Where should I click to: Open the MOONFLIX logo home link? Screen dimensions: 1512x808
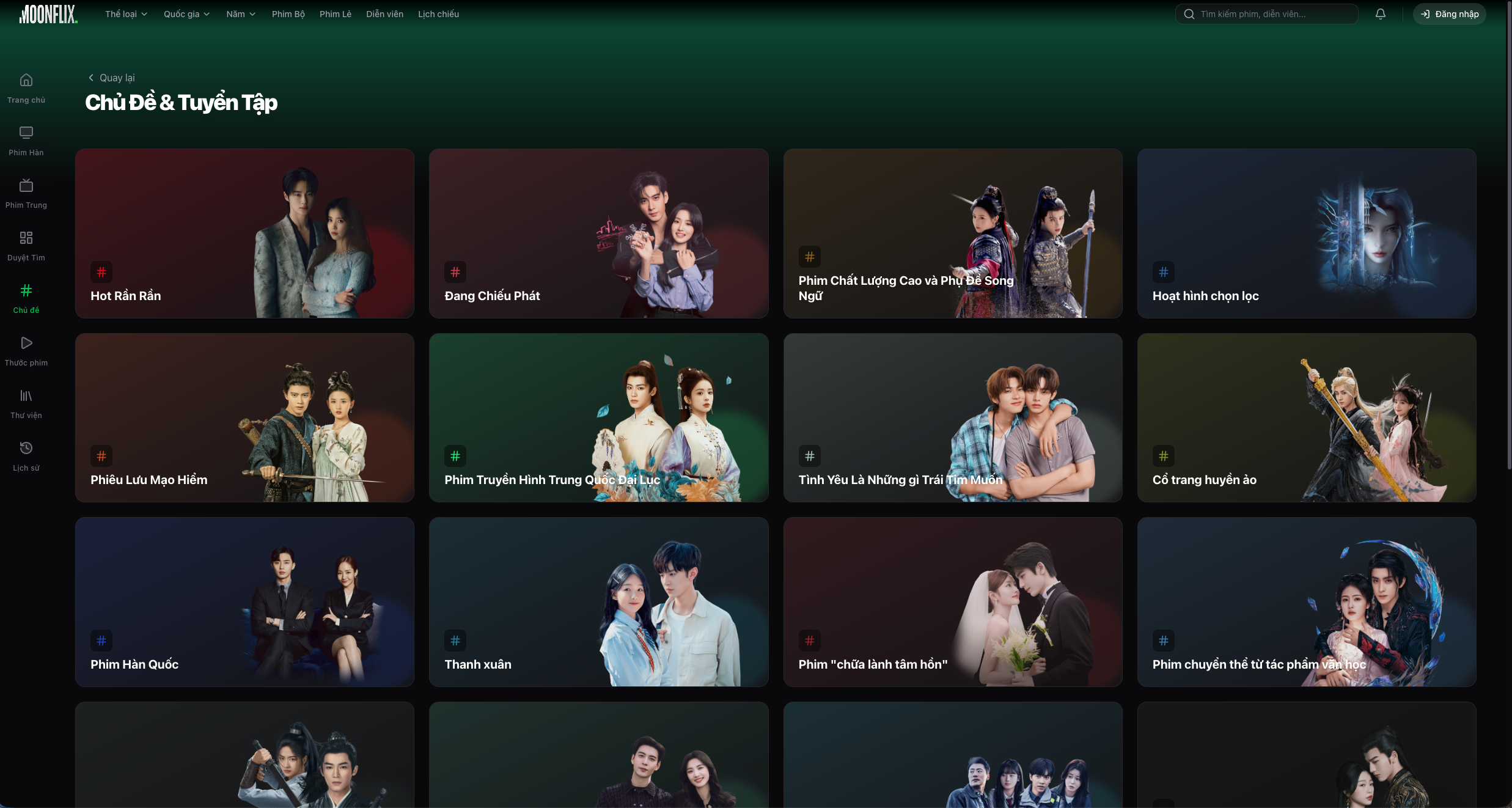tap(48, 14)
